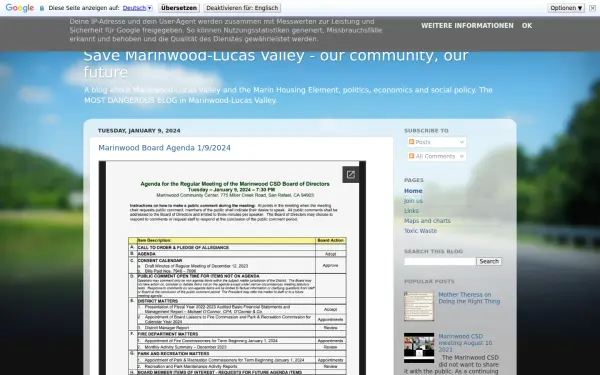Open the Maps and charts page
This screenshot has height=375, width=600.
coord(427,221)
